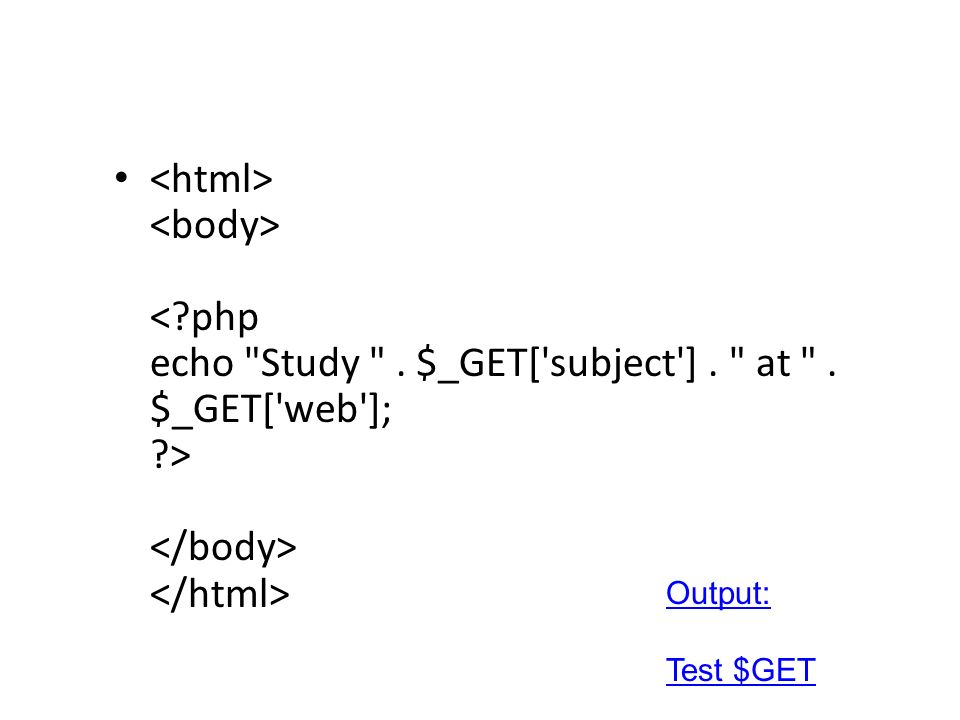Click the bullet point before <html>

[121, 177]
